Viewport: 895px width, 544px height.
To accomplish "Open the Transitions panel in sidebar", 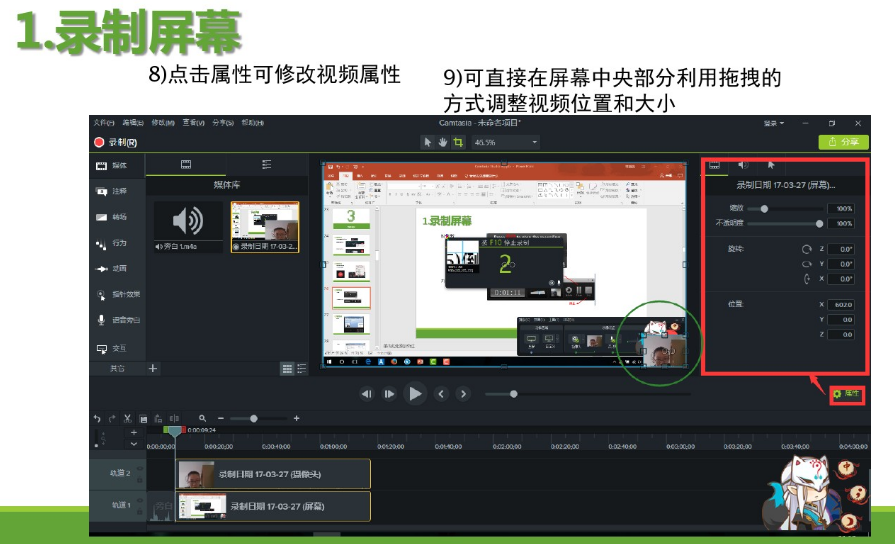I will coord(118,217).
